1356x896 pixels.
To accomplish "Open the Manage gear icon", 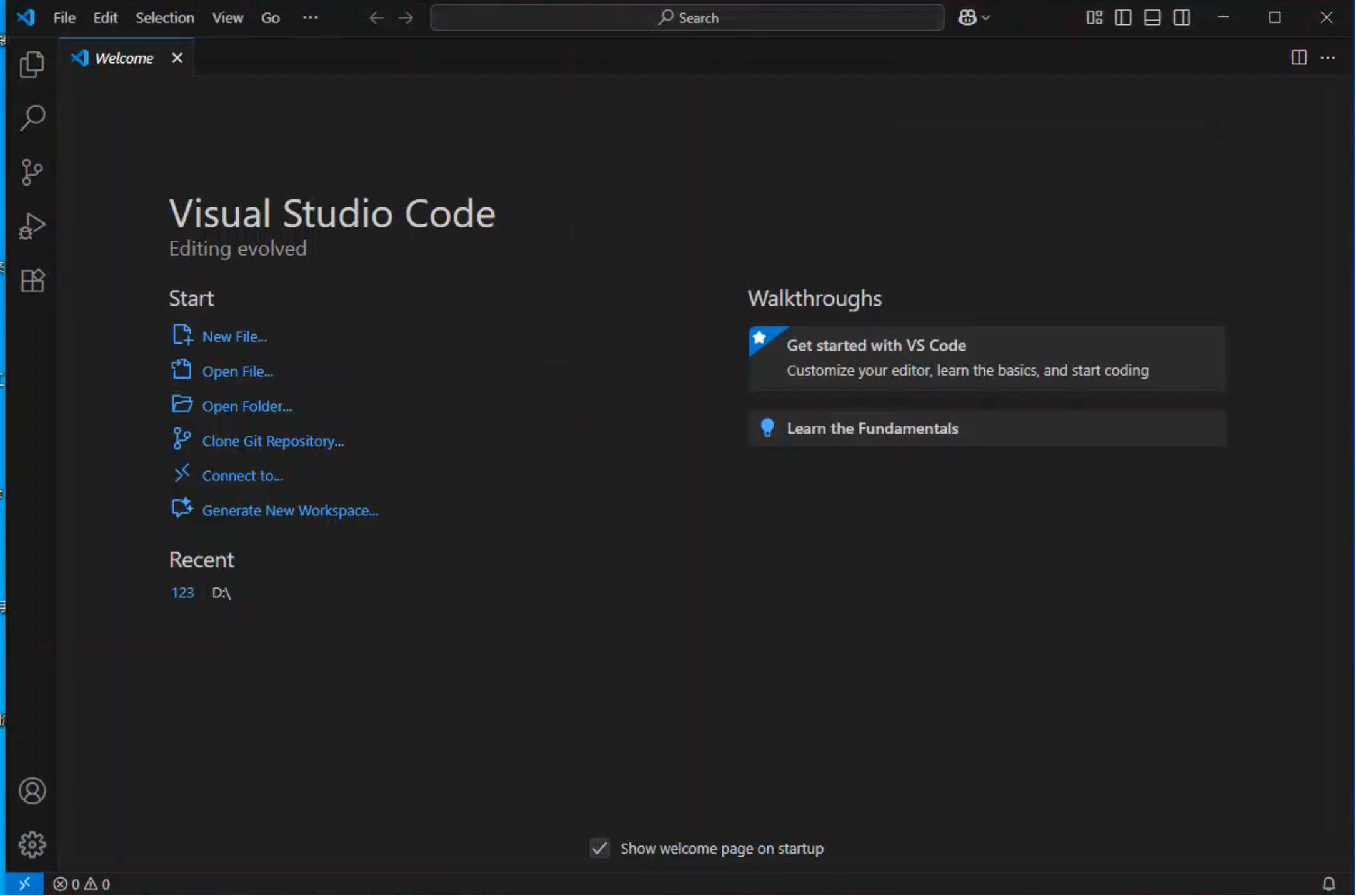I will [32, 845].
